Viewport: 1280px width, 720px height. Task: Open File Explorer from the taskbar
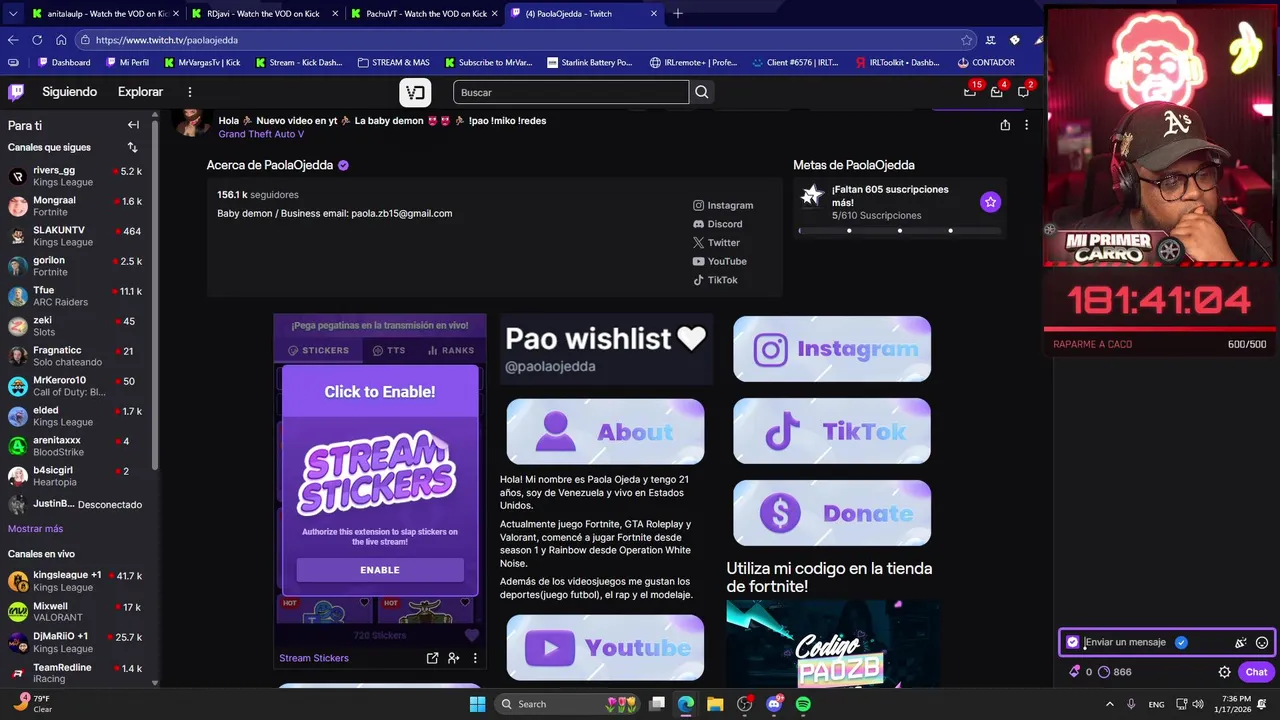pyautogui.click(x=715, y=704)
